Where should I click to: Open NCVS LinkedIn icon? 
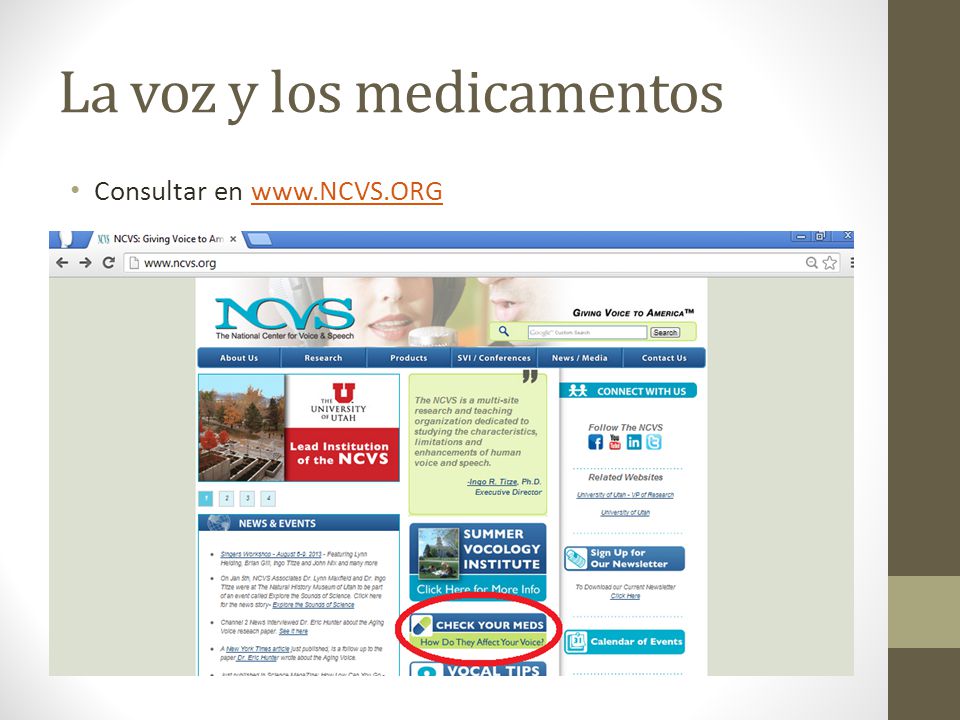point(634,442)
